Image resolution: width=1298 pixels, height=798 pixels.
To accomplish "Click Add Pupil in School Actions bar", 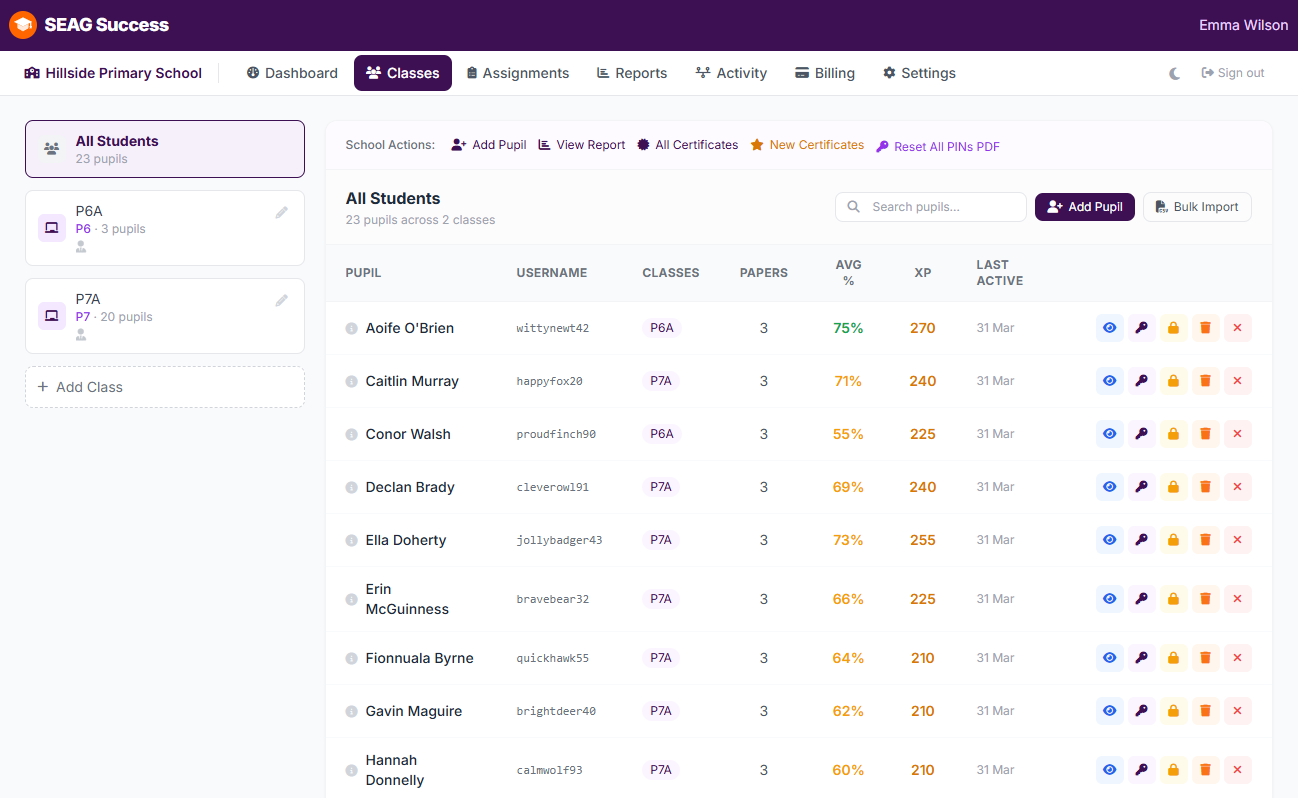I will click(489, 145).
